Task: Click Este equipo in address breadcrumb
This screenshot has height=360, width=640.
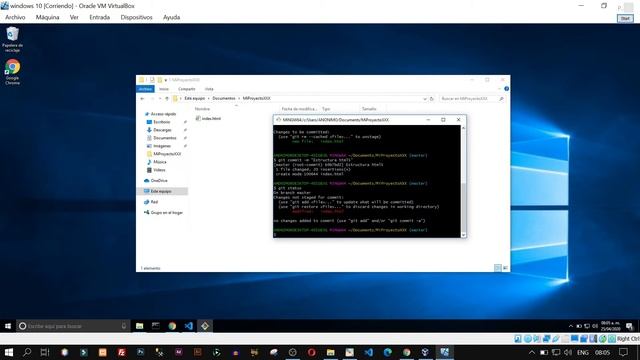Action: pyautogui.click(x=195, y=98)
